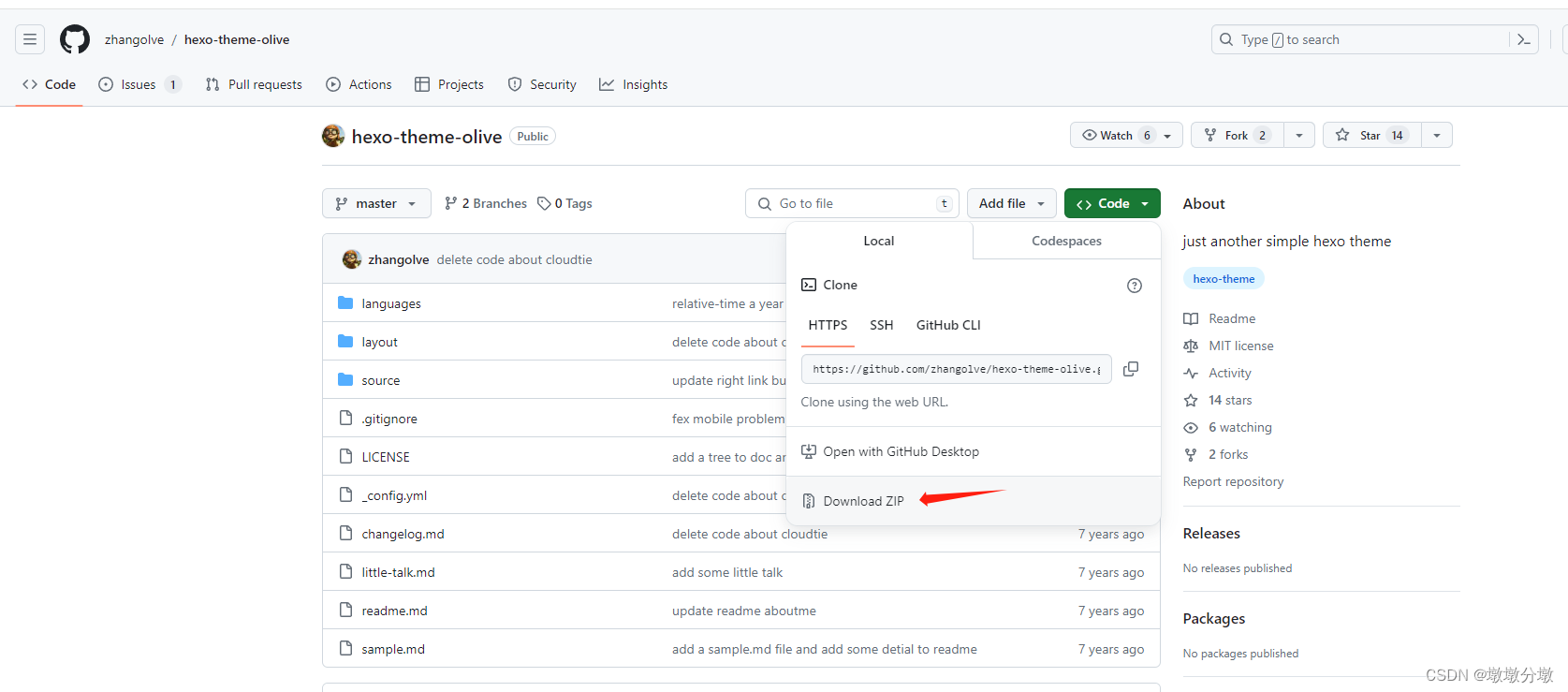1568x692 pixels.
Task: Select the HTTPS clone option
Action: point(828,325)
